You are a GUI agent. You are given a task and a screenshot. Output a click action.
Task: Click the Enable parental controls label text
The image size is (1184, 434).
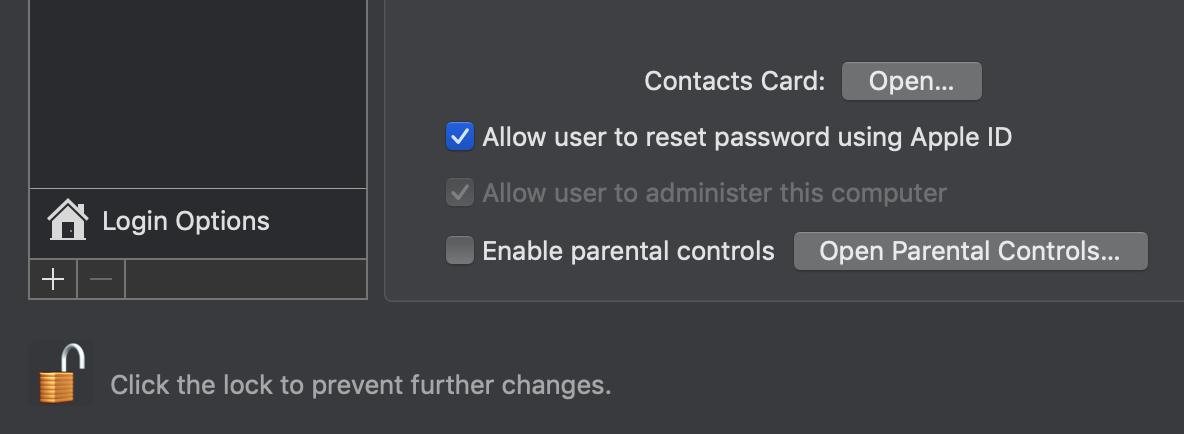point(628,251)
